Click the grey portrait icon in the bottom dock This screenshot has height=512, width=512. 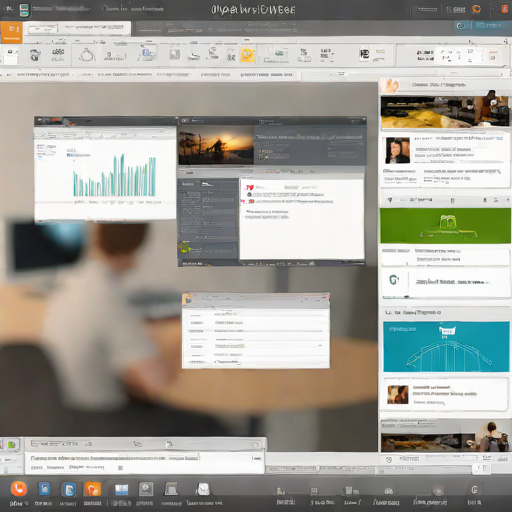pyautogui.click(x=146, y=489)
